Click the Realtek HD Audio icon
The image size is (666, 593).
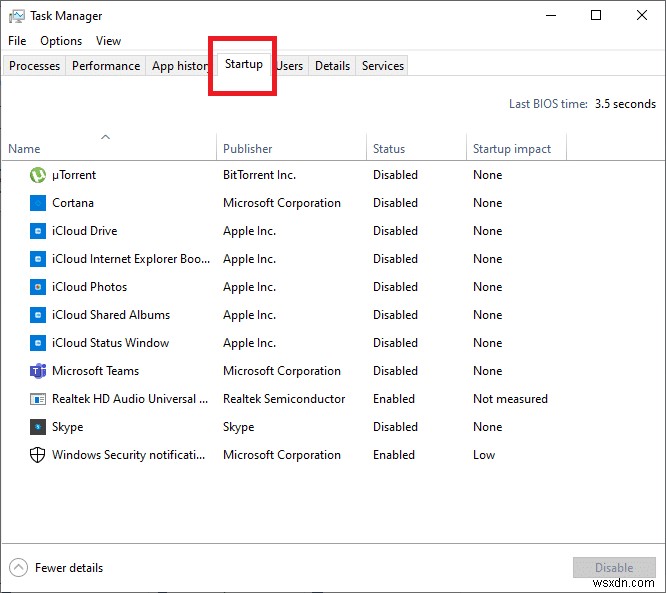click(38, 399)
